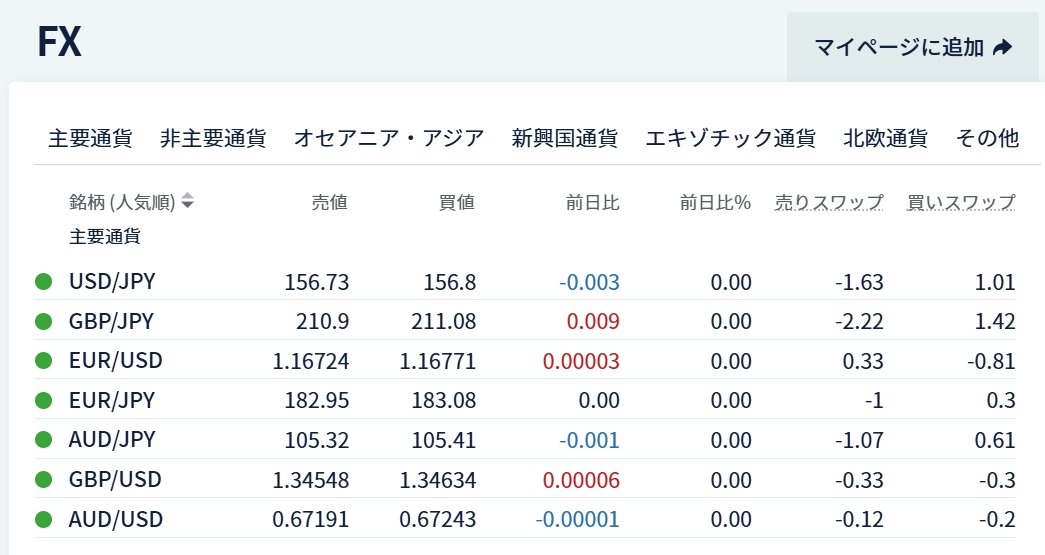Open the EUR/USD pair
Image resolution: width=1045 pixels, height=555 pixels.
(116, 361)
